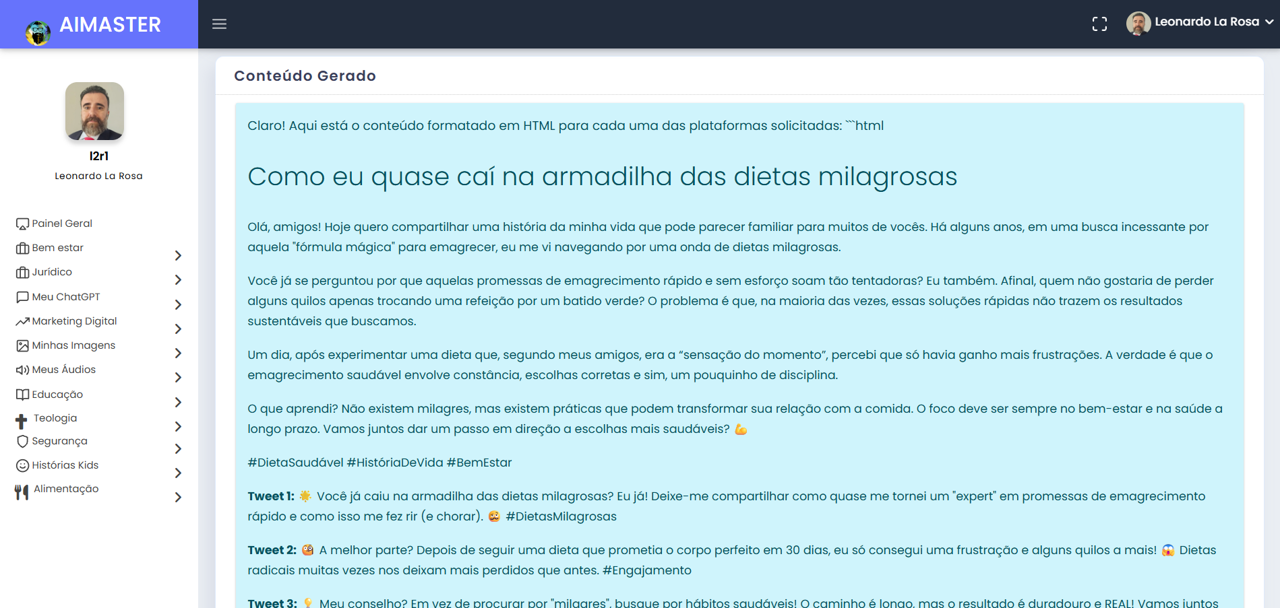Click the Painel Geral monitor icon
Screen dimensions: 1280x608
22,224
